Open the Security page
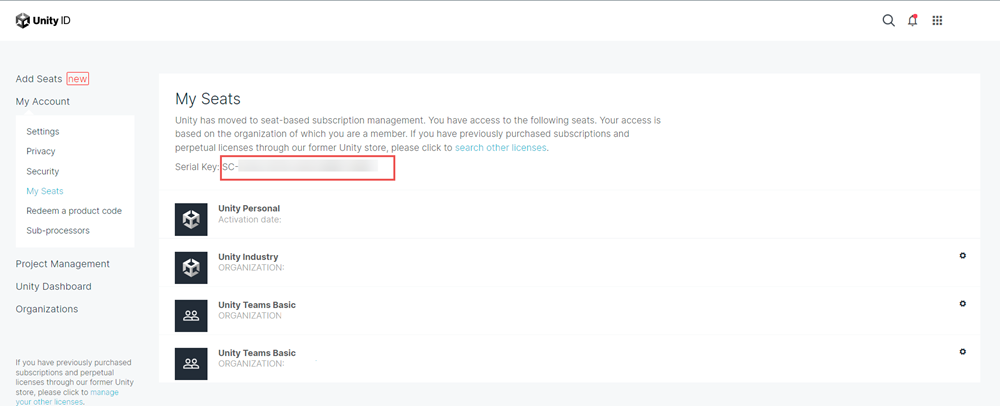Screen dimensions: 1000x406 43,171
